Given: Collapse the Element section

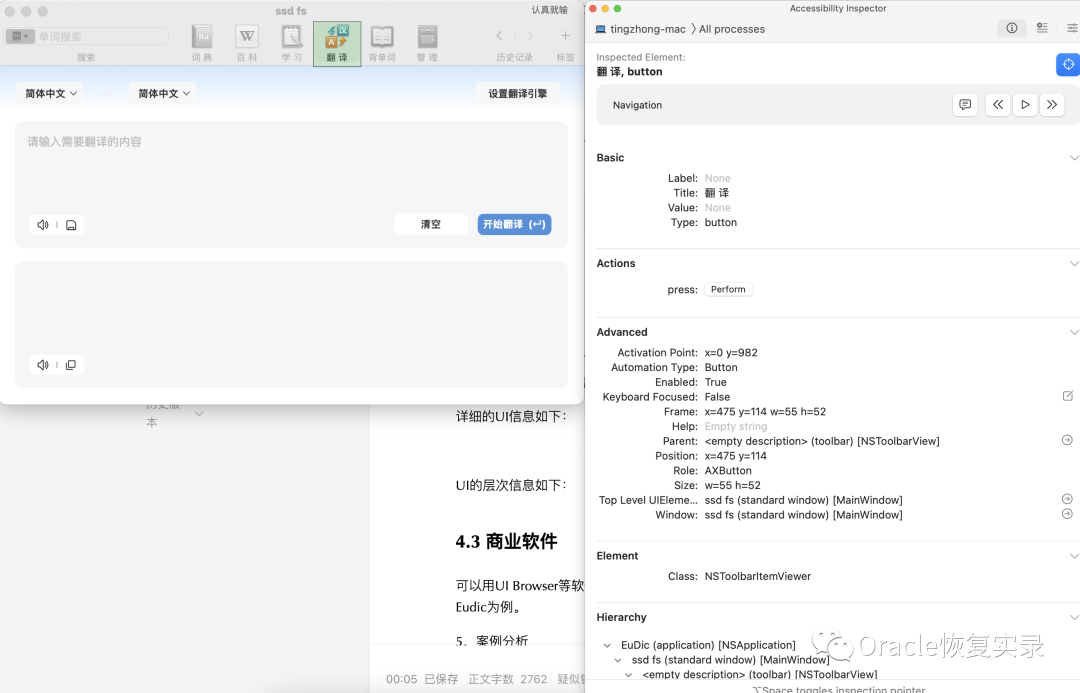Looking at the screenshot, I should click(x=1073, y=556).
